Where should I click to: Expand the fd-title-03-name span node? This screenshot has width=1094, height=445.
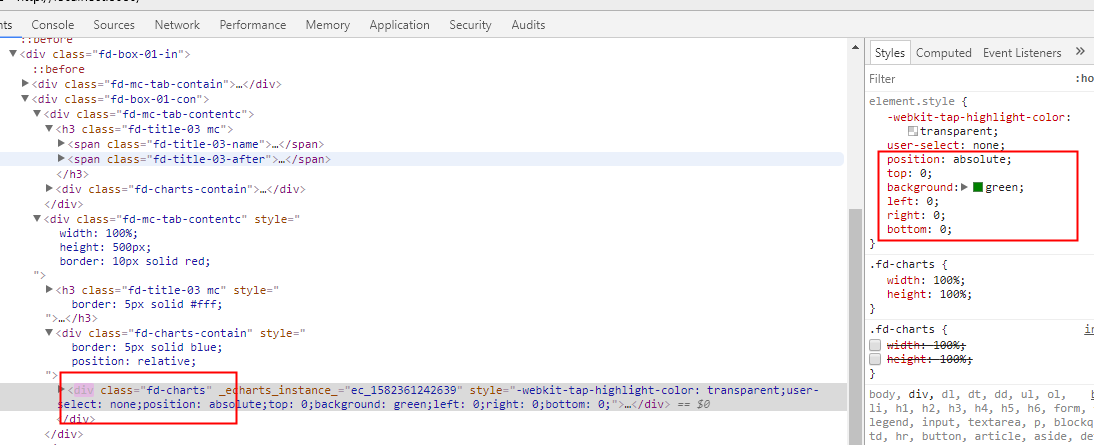pos(61,144)
